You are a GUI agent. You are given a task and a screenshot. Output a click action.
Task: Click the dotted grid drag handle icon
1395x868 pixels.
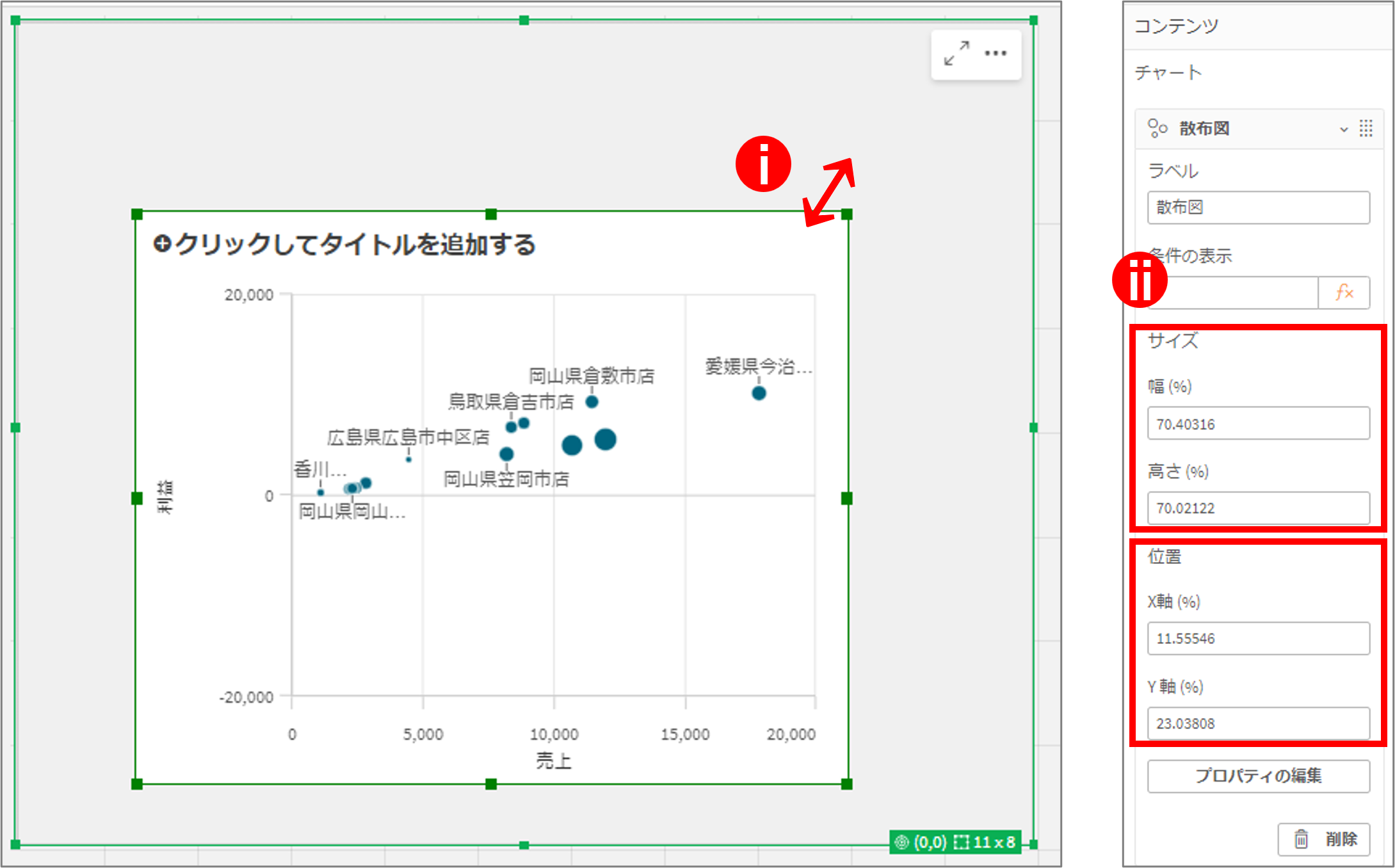pos(1366,128)
